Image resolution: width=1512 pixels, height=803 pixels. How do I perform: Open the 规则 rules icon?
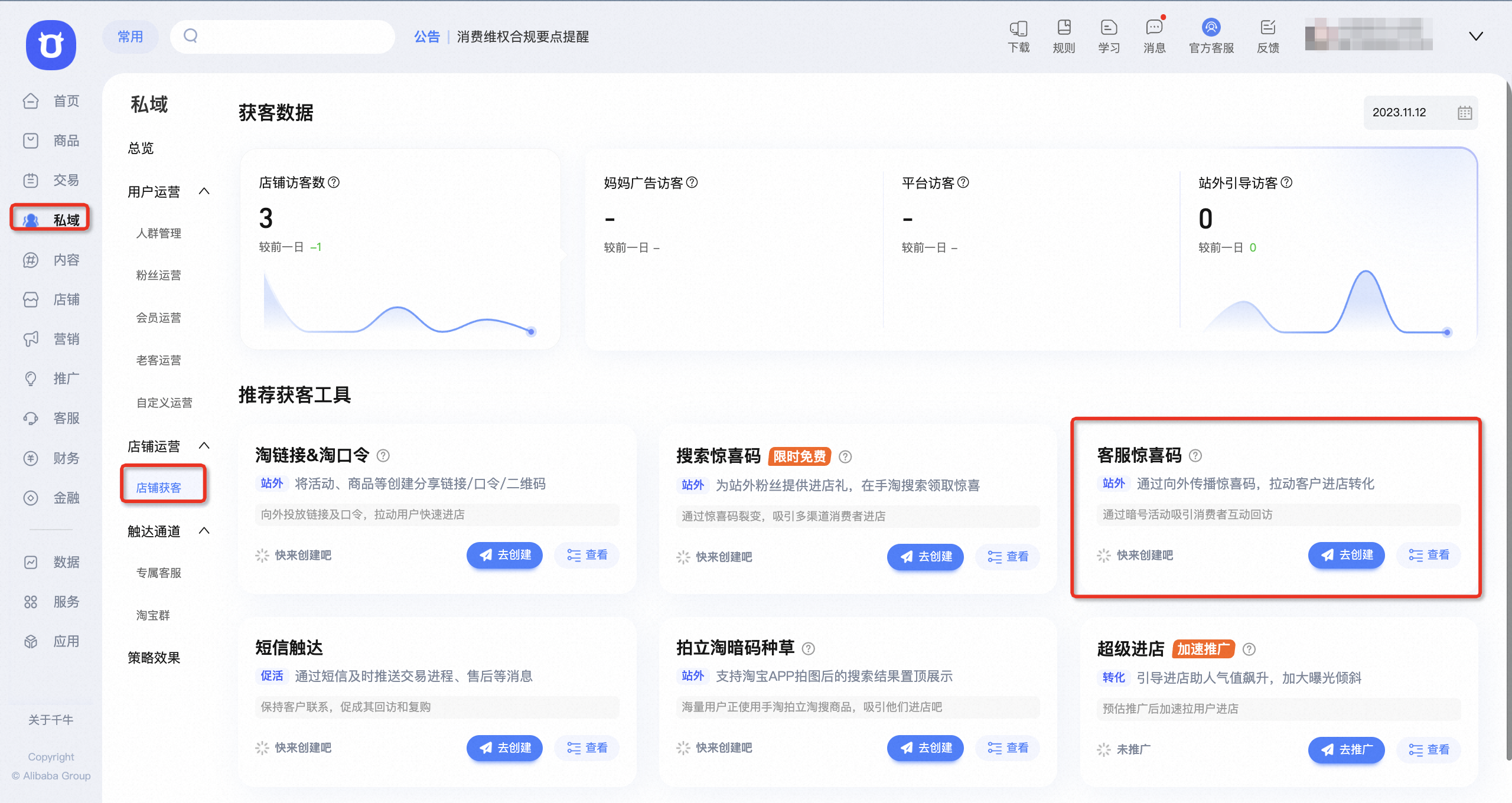click(1064, 37)
